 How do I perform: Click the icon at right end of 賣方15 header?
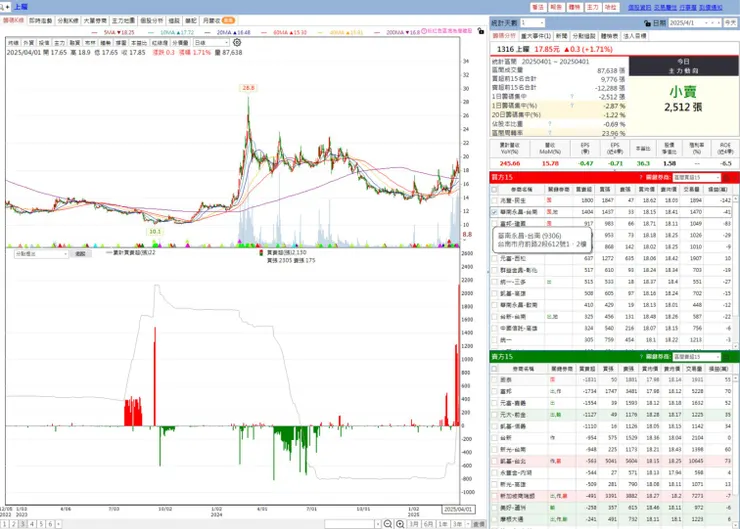click(x=727, y=357)
